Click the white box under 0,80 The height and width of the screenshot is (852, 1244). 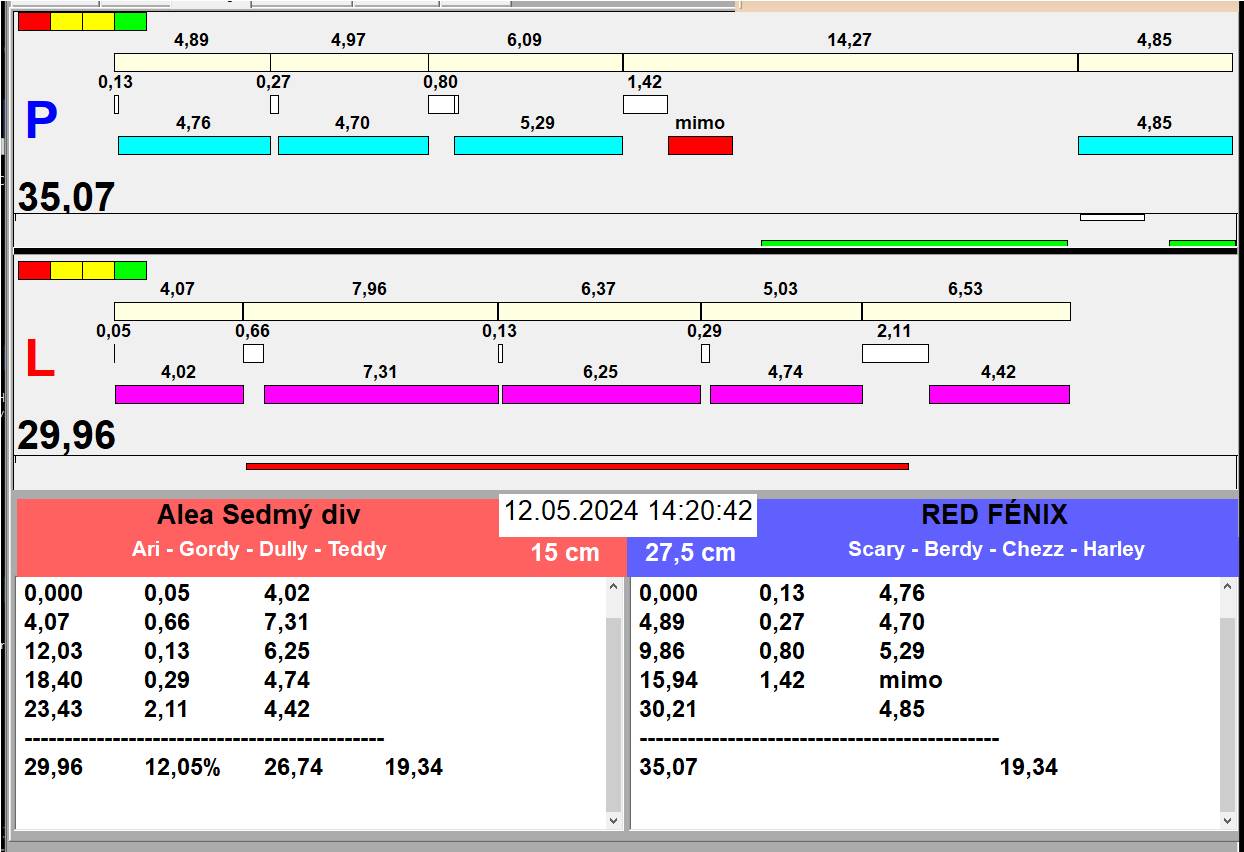pyautogui.click(x=443, y=104)
